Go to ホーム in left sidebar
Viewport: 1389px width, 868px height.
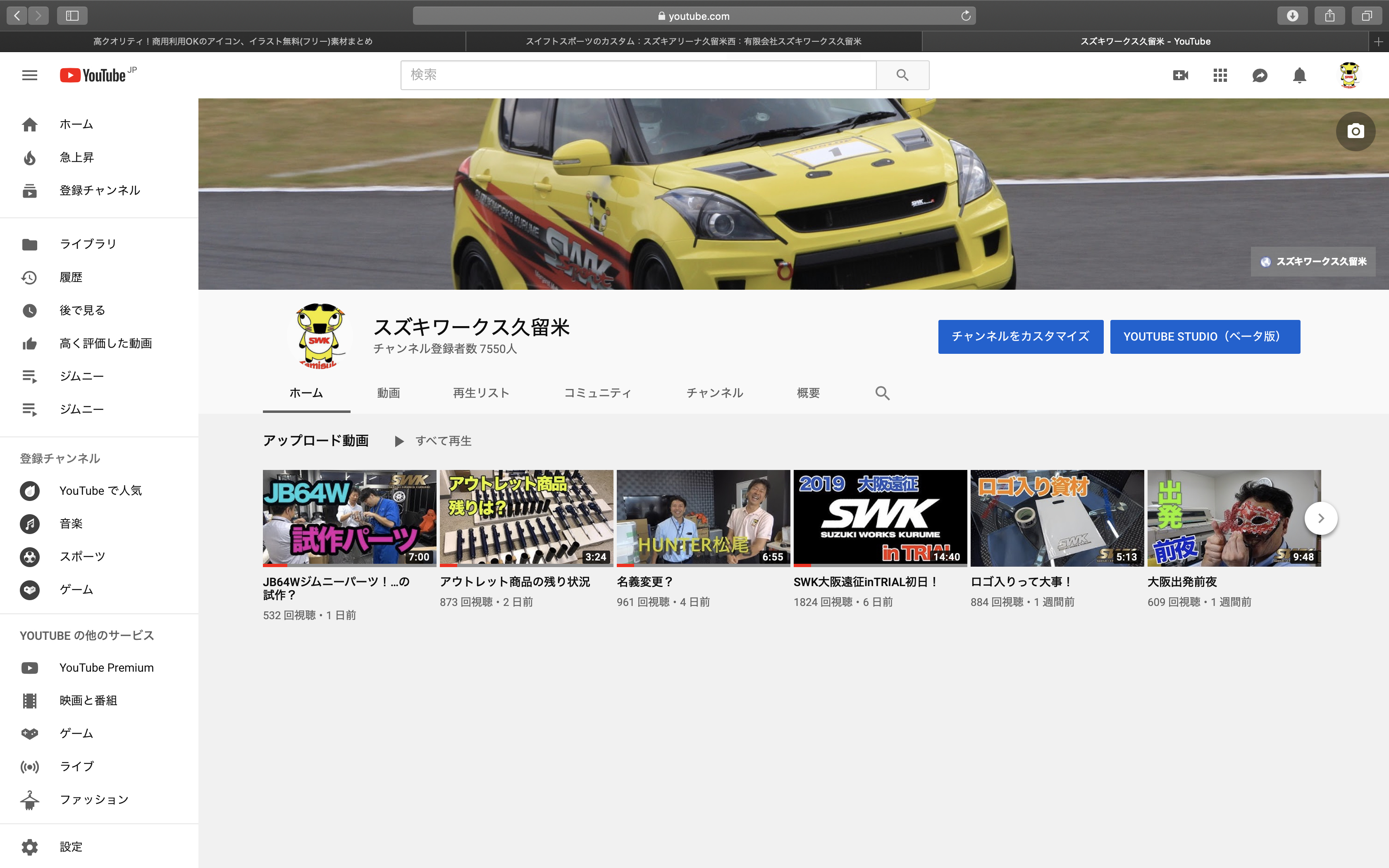pos(99,124)
